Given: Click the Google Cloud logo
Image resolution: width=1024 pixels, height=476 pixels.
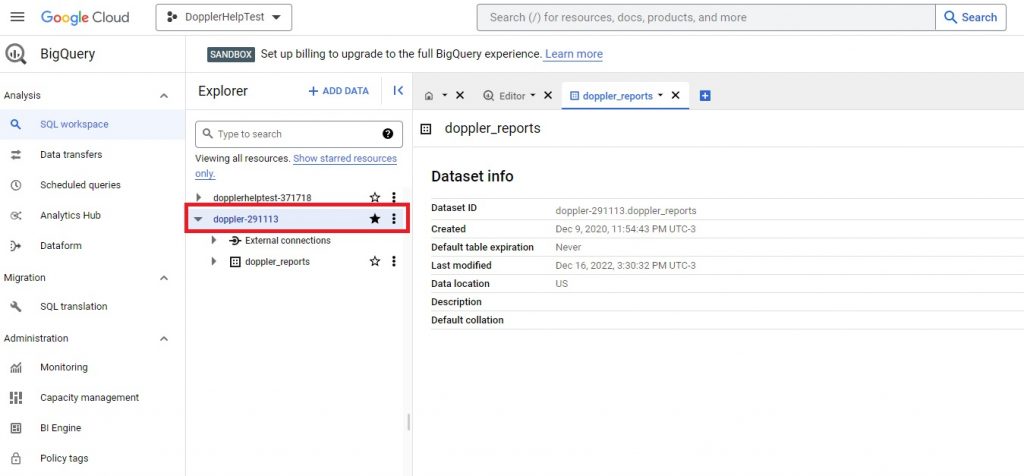Looking at the screenshot, I should [x=85, y=17].
